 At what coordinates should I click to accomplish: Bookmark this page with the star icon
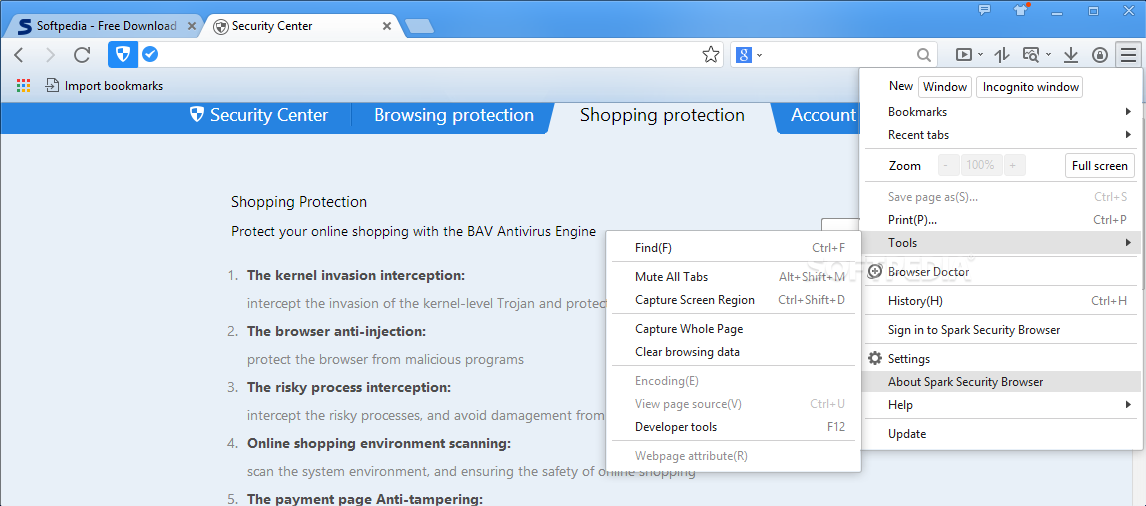pos(710,55)
